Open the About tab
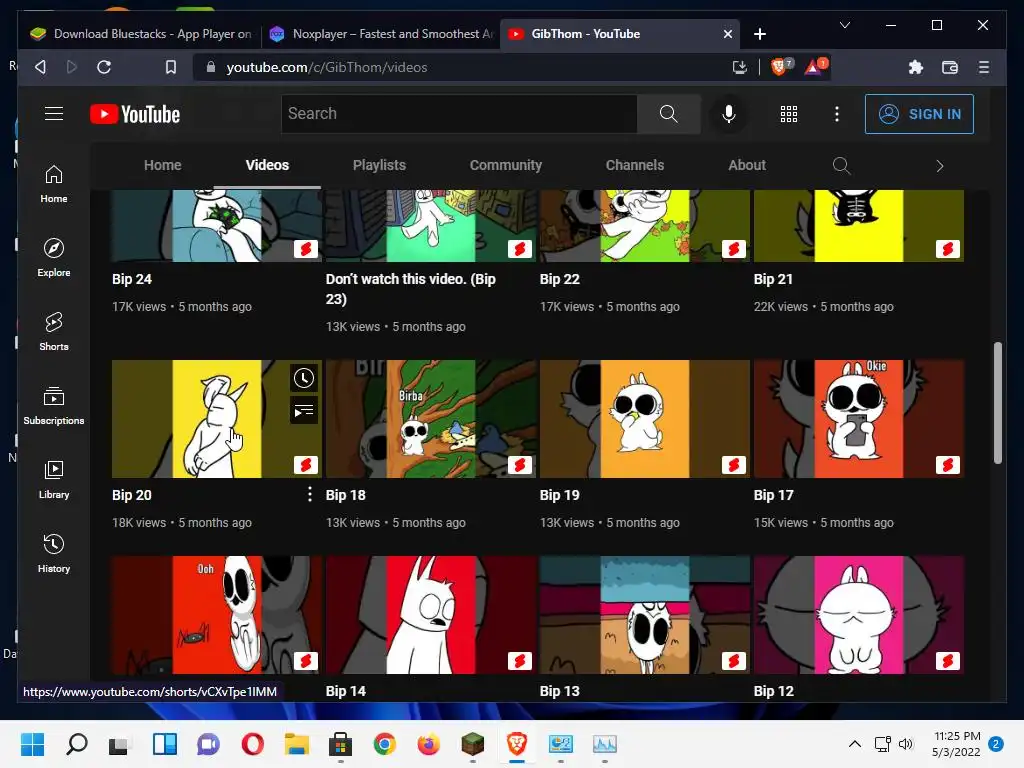Image resolution: width=1024 pixels, height=768 pixels. pos(747,165)
